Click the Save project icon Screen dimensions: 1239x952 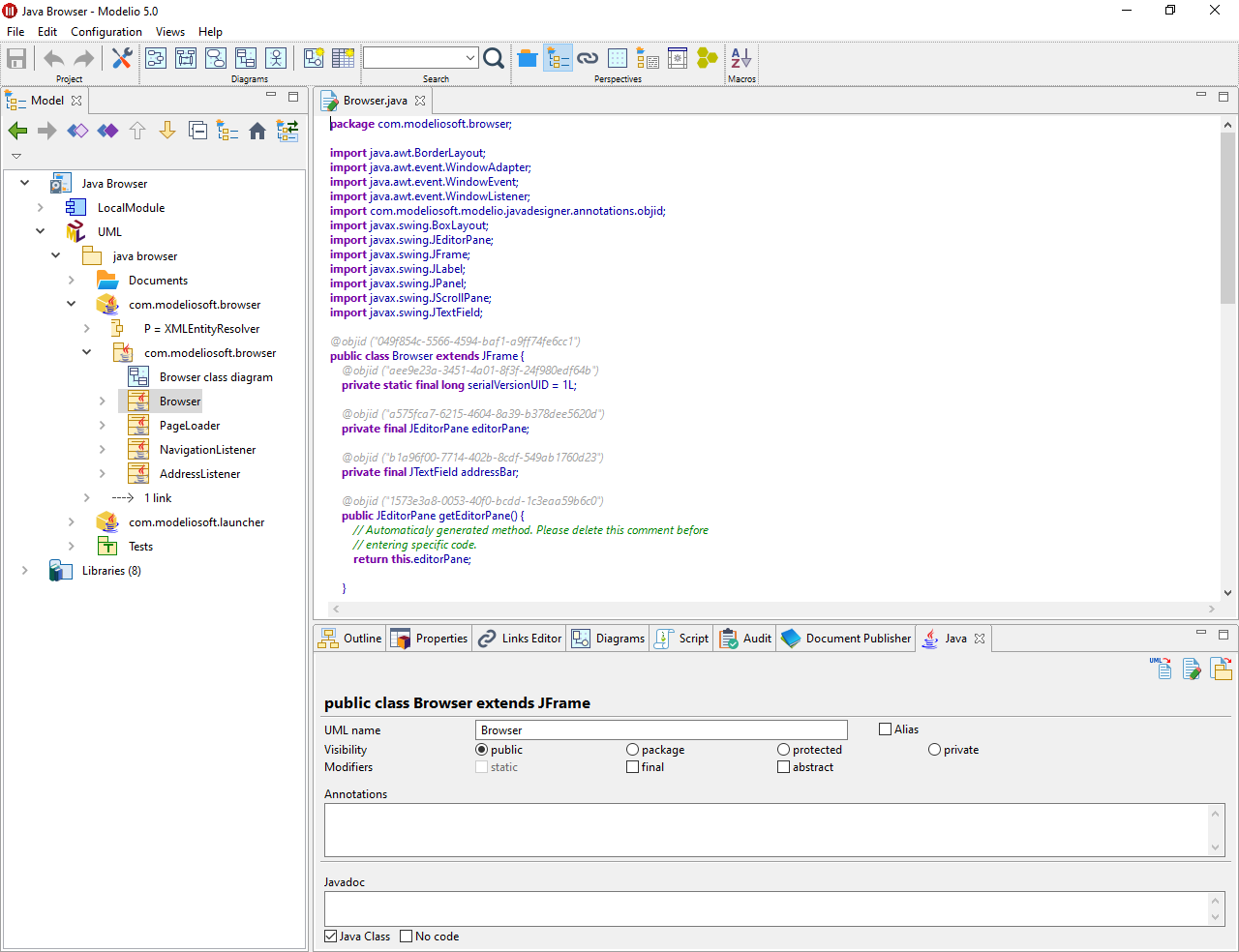[x=16, y=58]
